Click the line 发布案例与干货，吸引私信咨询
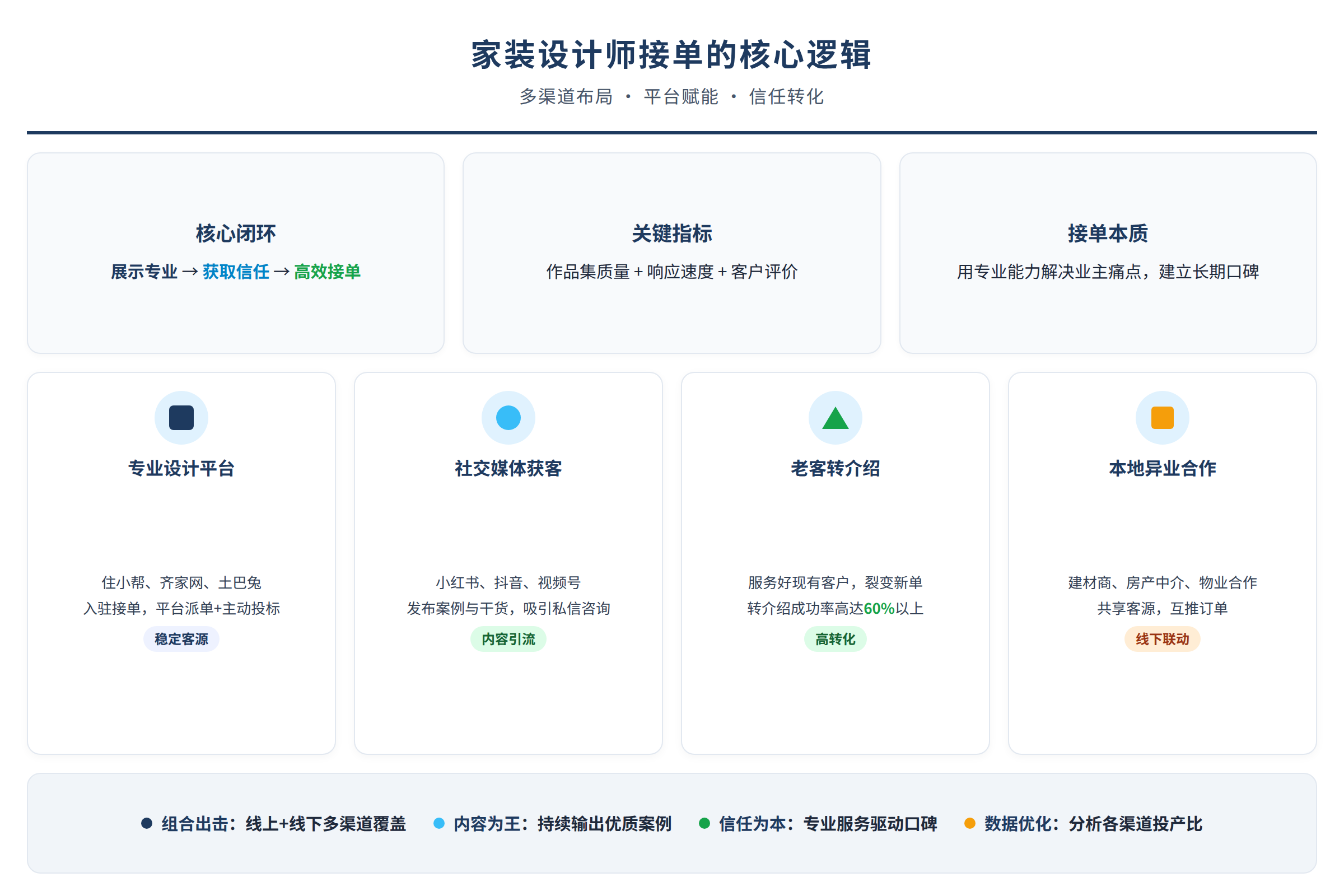 coord(508,608)
